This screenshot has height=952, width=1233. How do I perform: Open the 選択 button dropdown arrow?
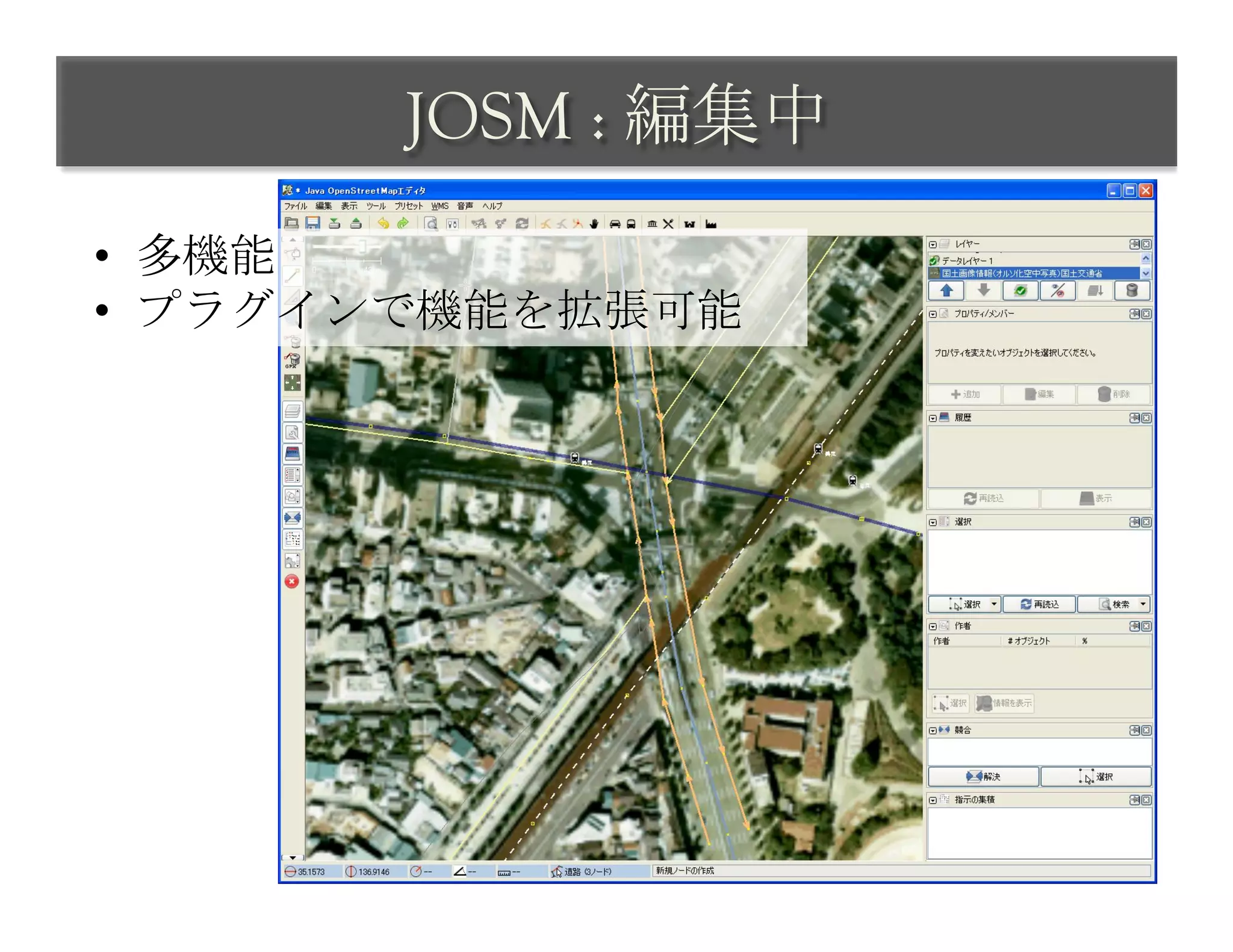pyautogui.click(x=994, y=604)
